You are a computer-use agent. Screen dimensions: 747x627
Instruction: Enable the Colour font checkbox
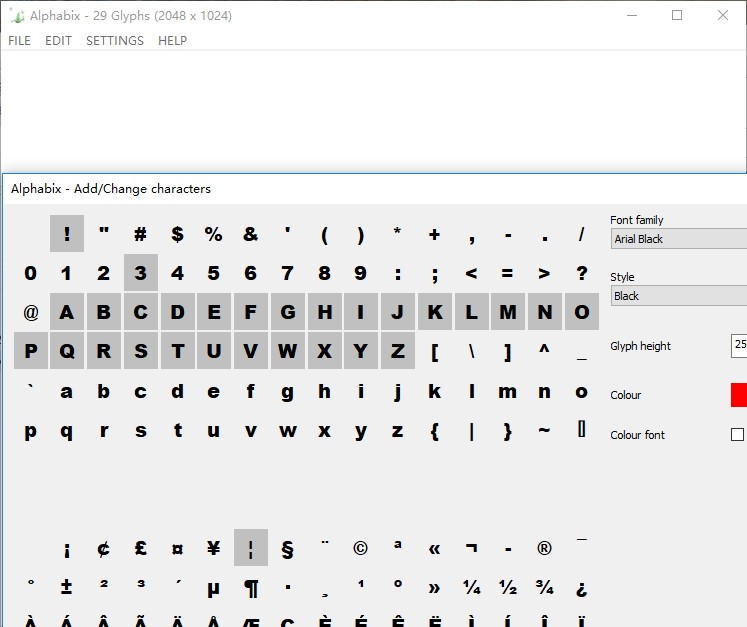point(737,435)
